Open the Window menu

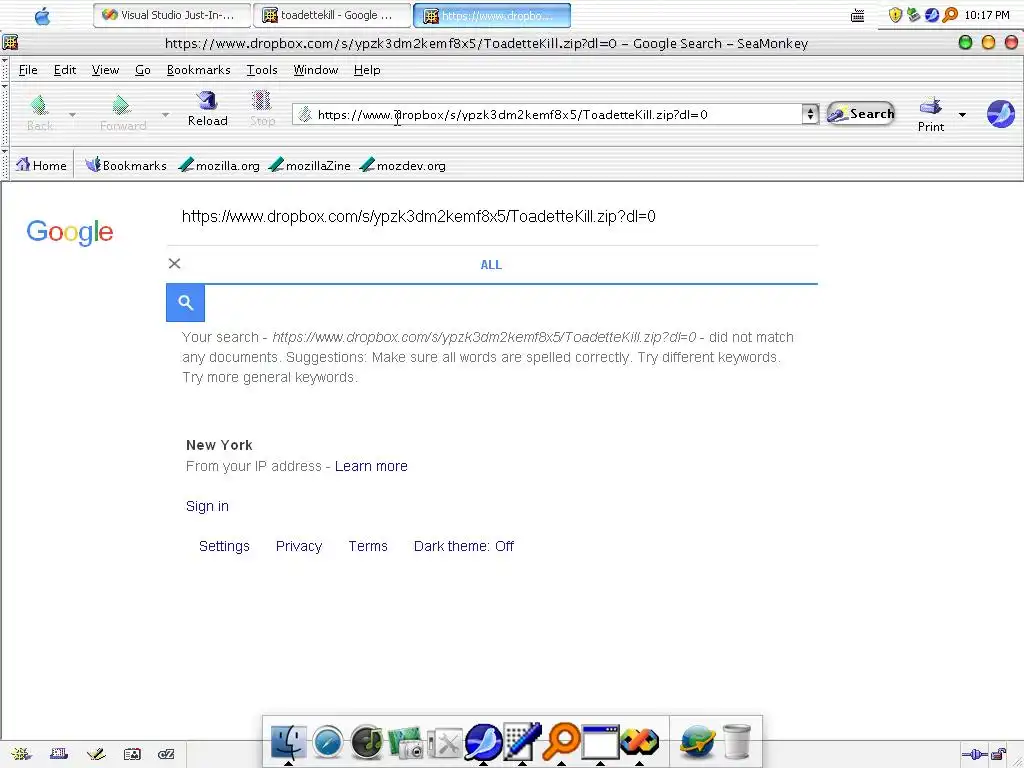point(315,70)
